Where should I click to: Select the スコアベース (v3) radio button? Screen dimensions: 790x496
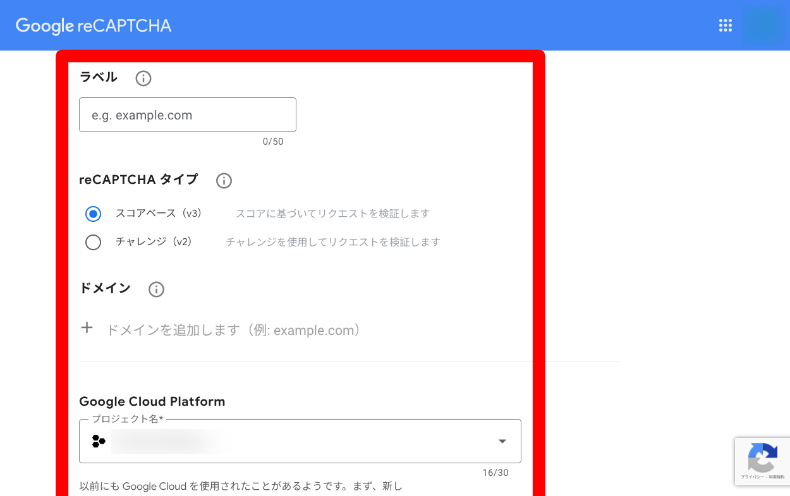(93, 214)
